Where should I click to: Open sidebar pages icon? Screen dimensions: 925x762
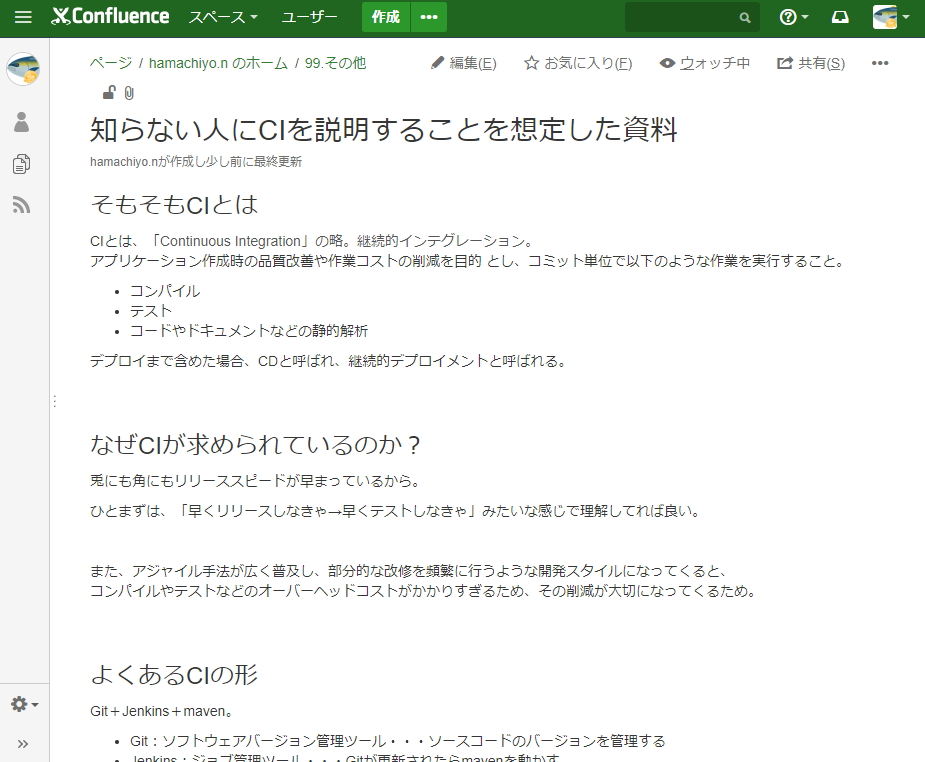pos(22,164)
